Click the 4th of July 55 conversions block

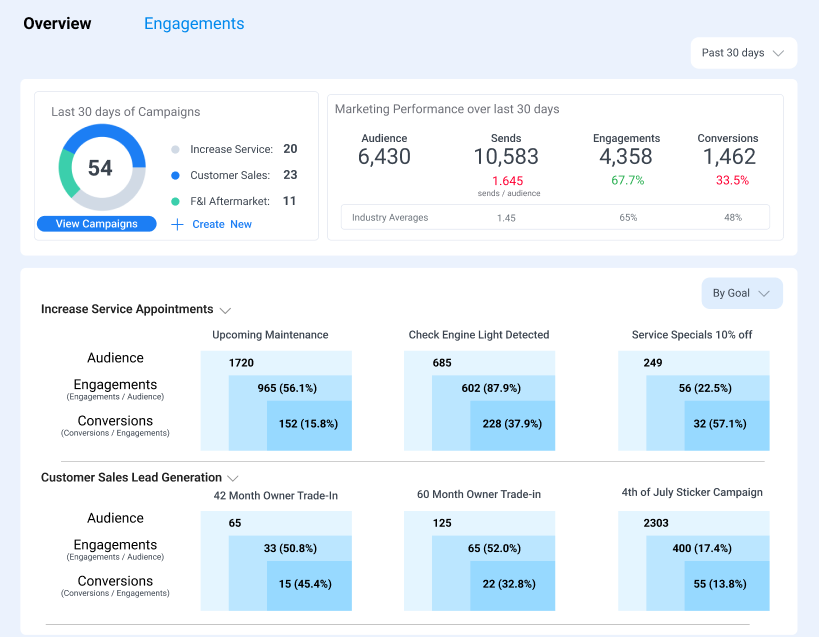[727, 586]
